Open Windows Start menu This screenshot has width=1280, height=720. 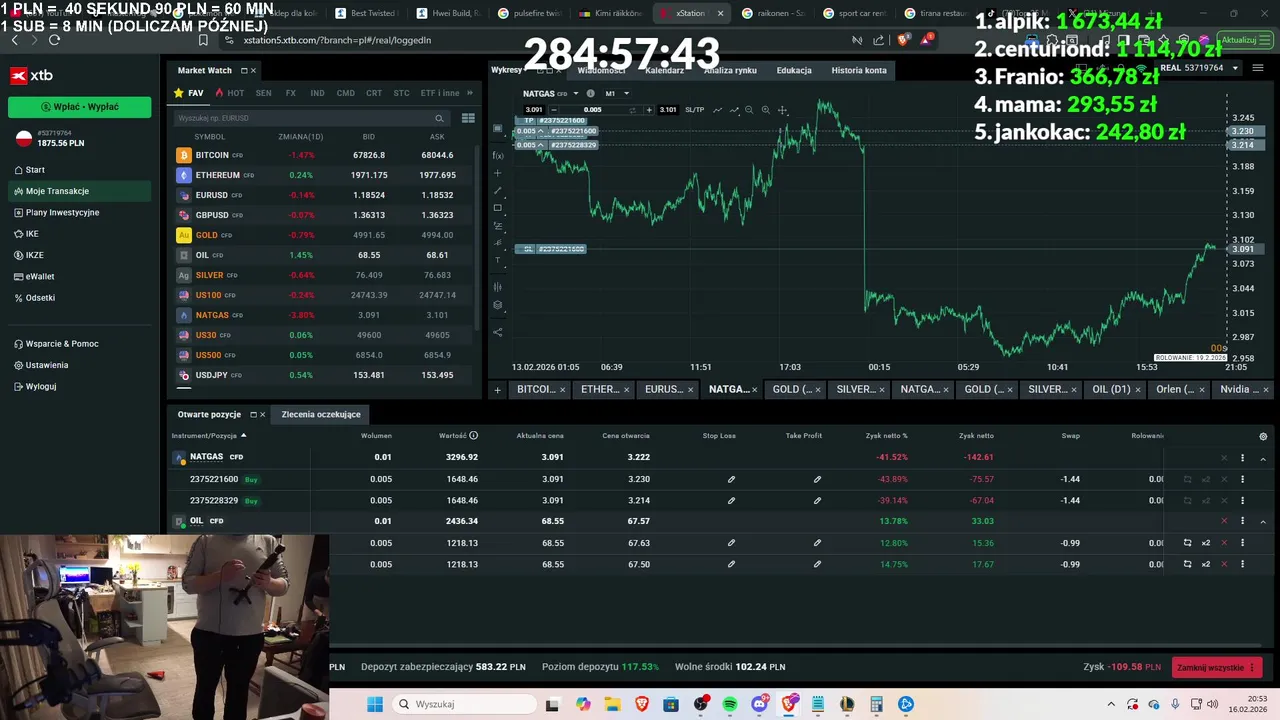point(375,704)
